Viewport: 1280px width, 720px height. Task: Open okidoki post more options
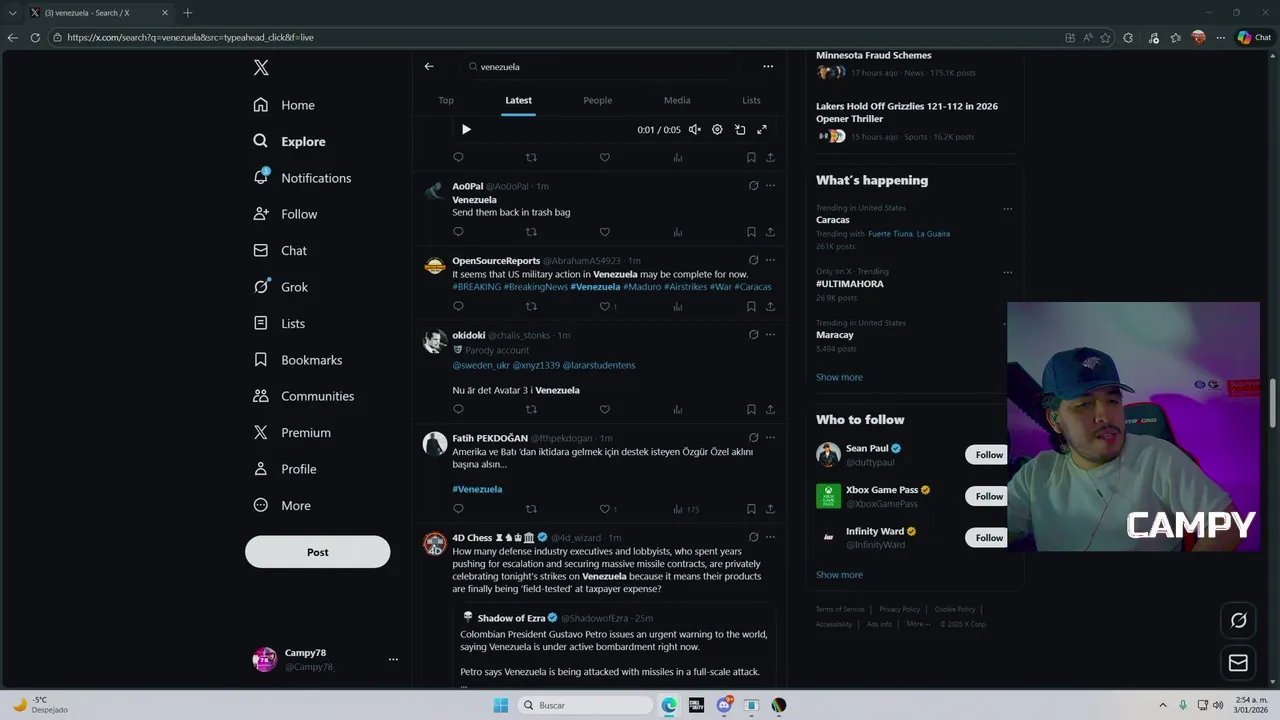pos(770,335)
